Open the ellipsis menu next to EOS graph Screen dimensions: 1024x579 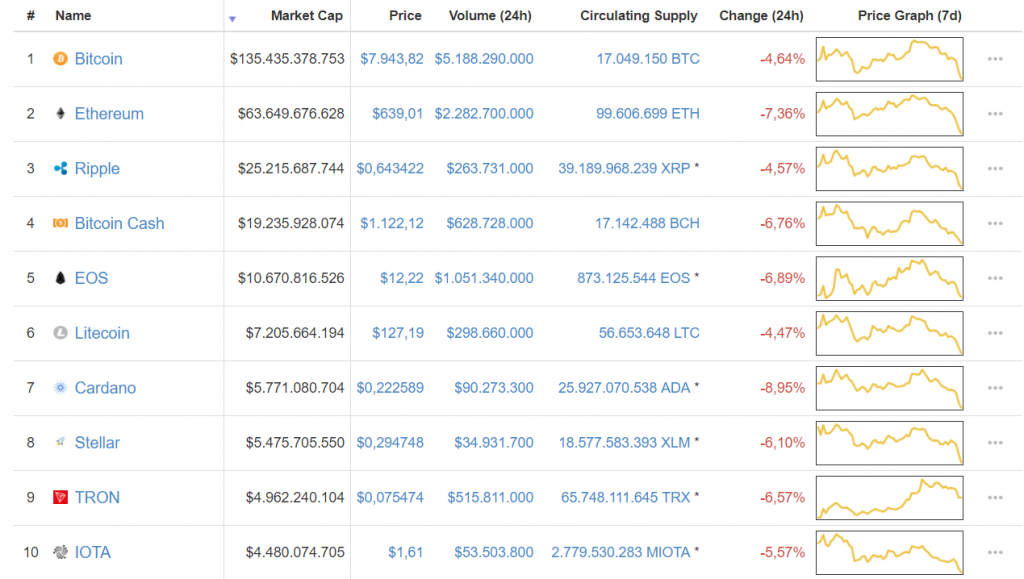(994, 278)
